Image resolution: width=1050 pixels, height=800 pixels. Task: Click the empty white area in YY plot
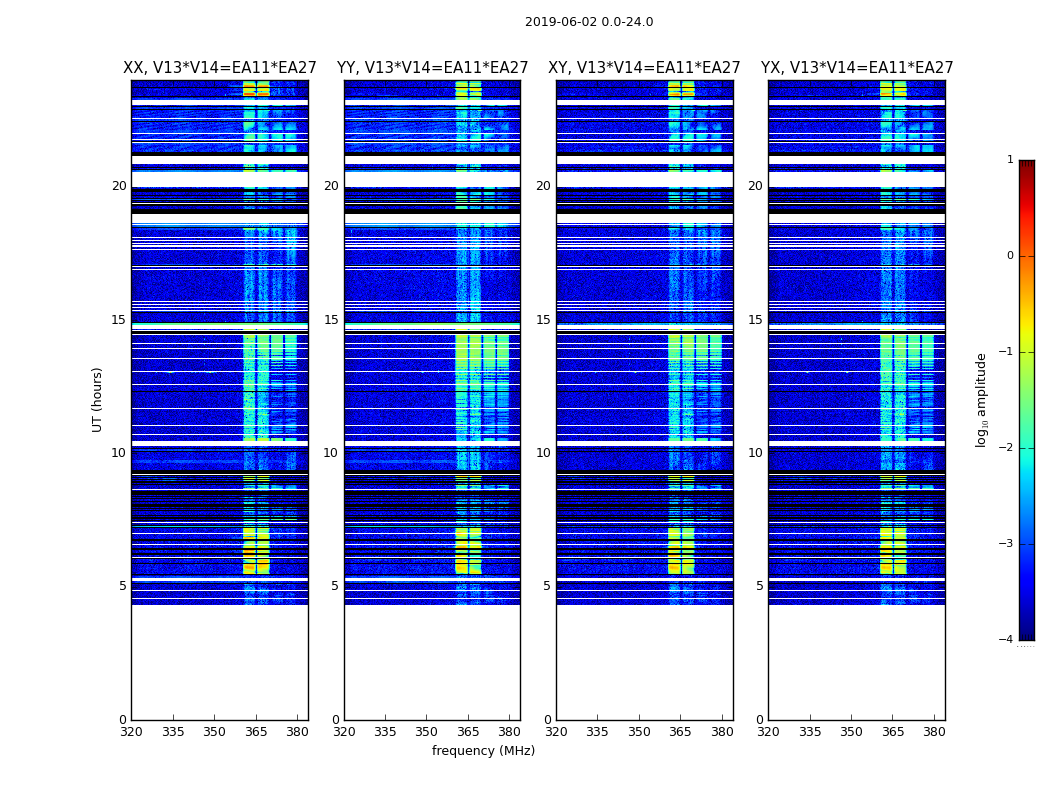pyautogui.click(x=433, y=662)
